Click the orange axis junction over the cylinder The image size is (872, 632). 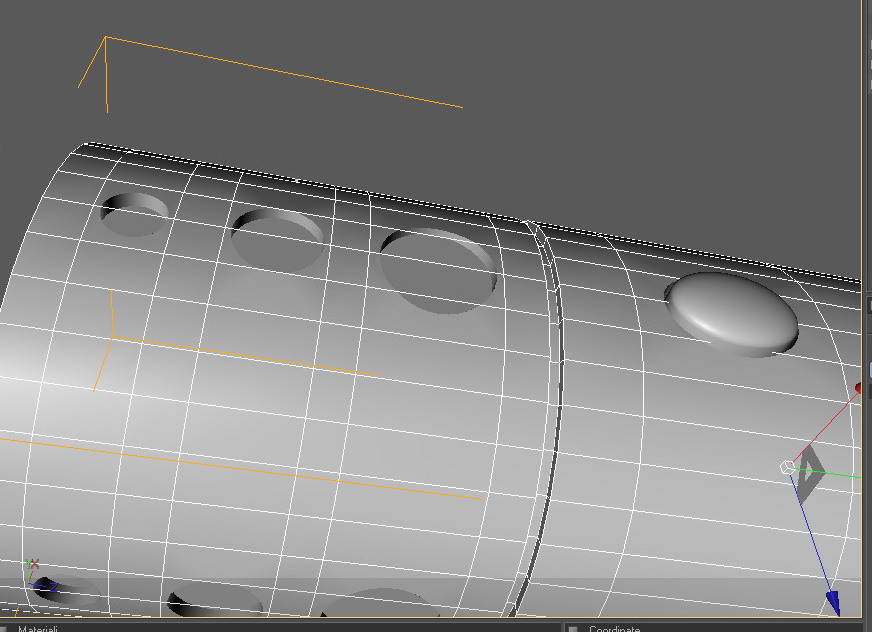pos(112,337)
